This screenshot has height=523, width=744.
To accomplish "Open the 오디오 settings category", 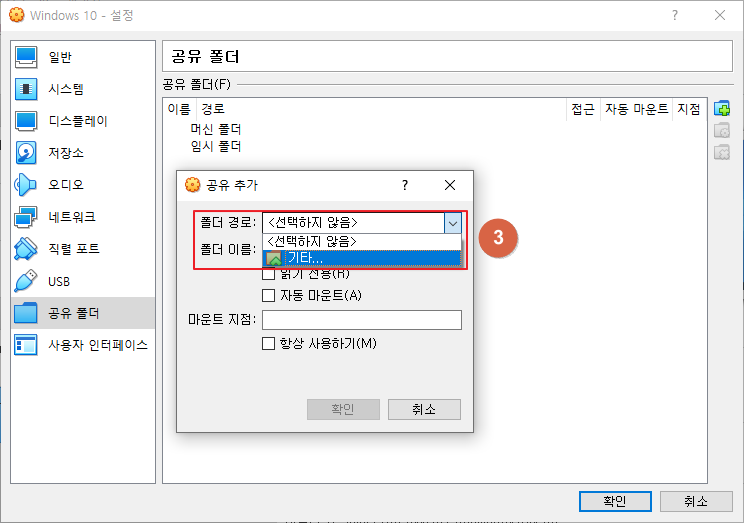I will 83,185.
